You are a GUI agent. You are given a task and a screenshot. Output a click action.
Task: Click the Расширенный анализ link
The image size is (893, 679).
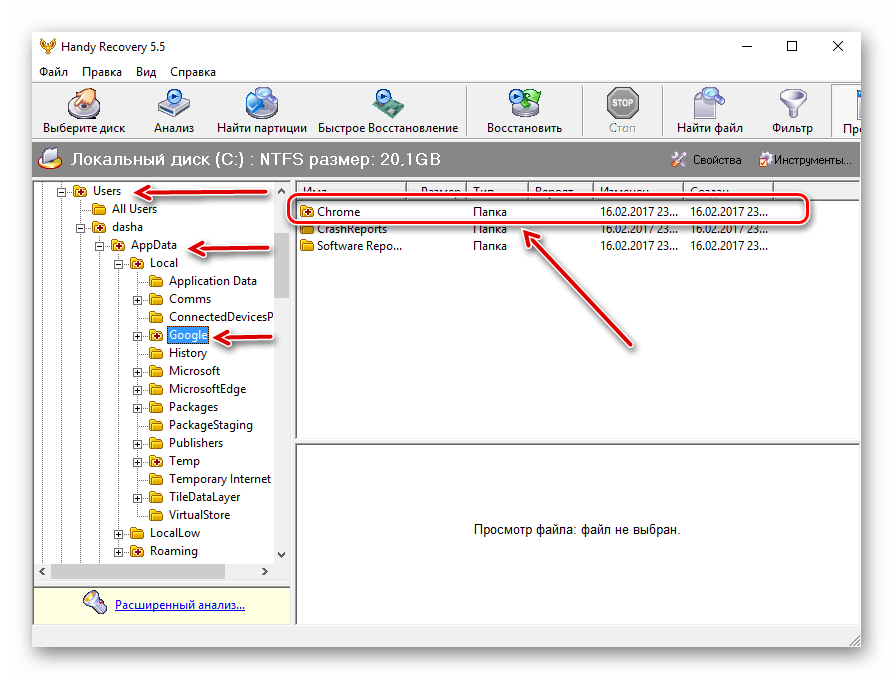pos(179,605)
